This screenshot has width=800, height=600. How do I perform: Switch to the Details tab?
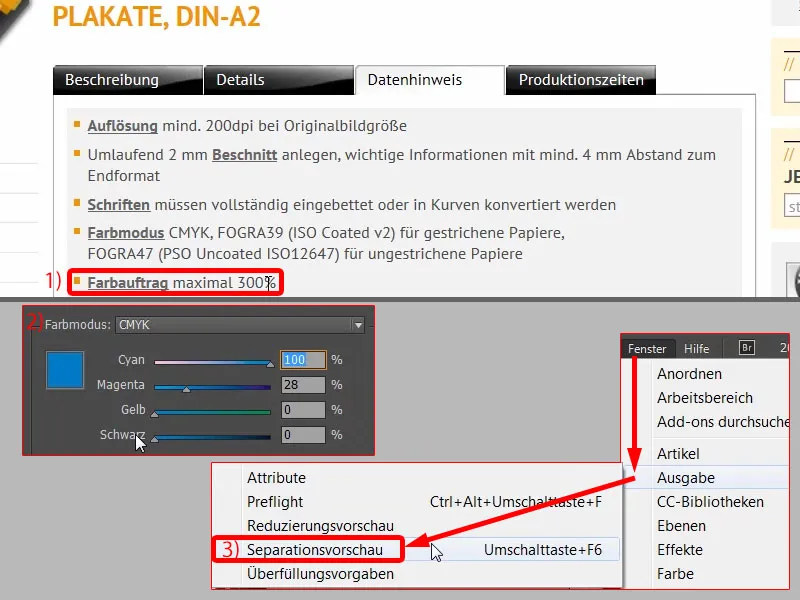click(x=279, y=80)
